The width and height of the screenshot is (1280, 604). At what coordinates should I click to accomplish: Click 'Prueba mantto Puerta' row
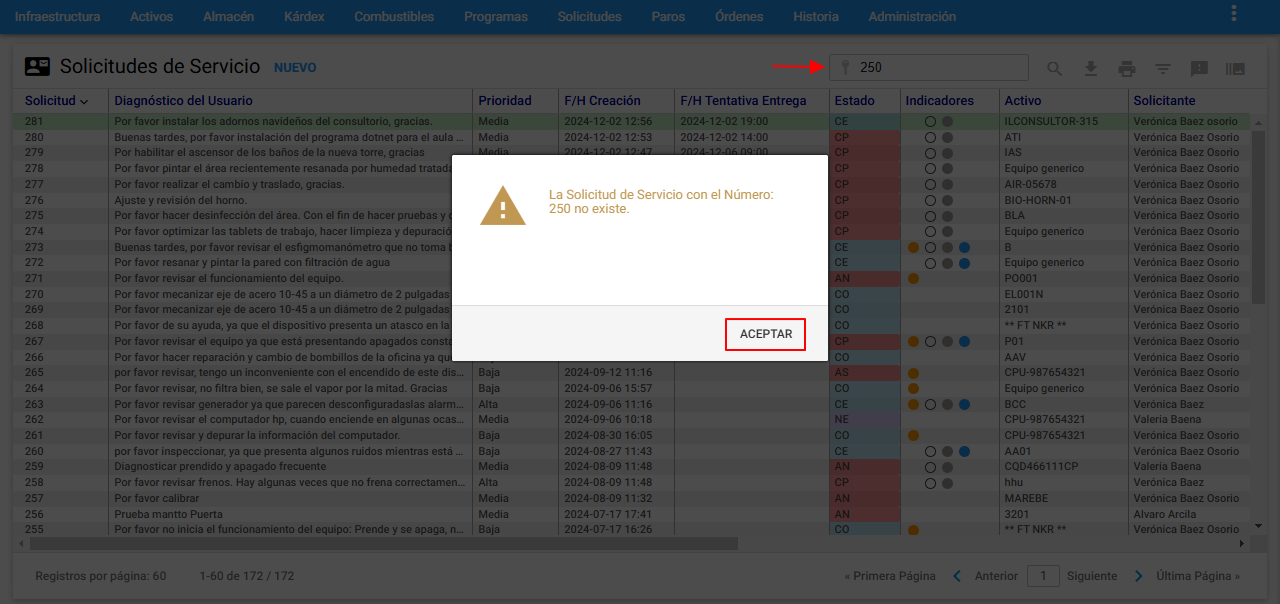[x=632, y=514]
